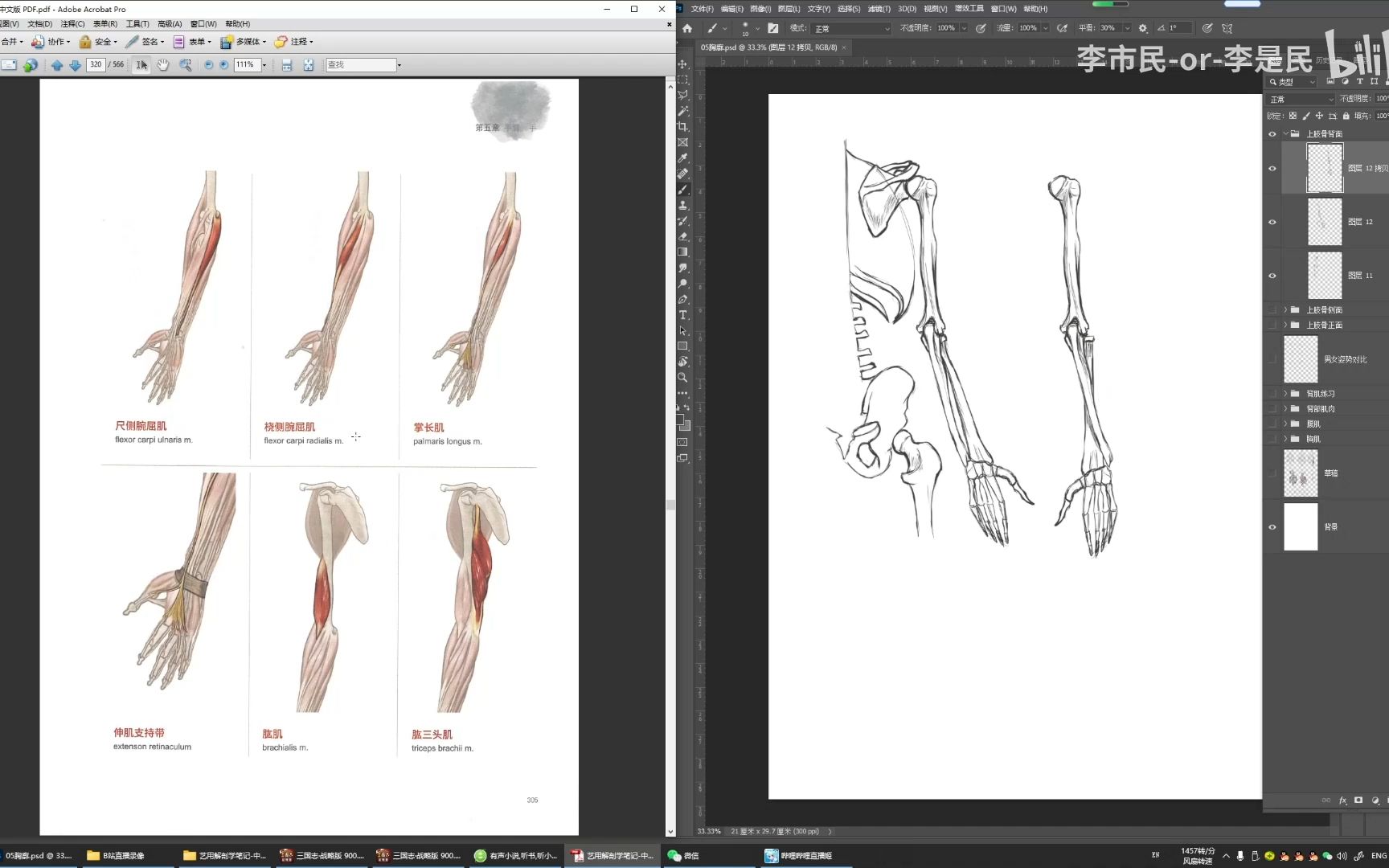
Task: Expand the 背部肌肉 layer group
Action: [1285, 409]
